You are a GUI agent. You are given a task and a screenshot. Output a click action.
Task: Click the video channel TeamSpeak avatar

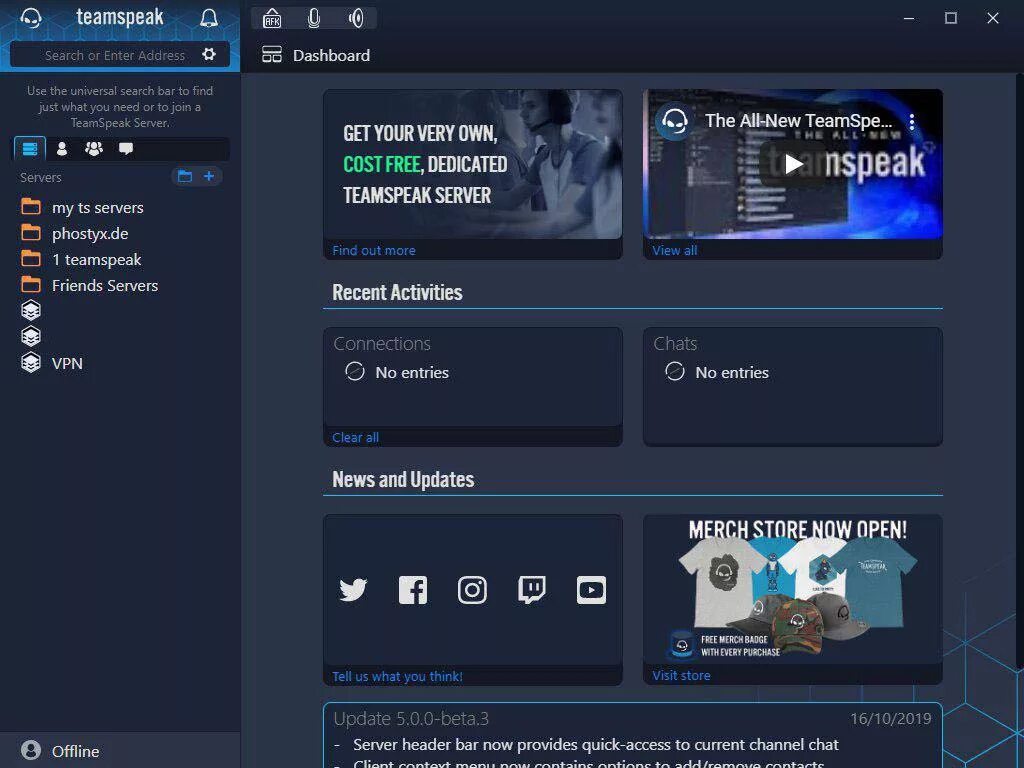click(674, 121)
